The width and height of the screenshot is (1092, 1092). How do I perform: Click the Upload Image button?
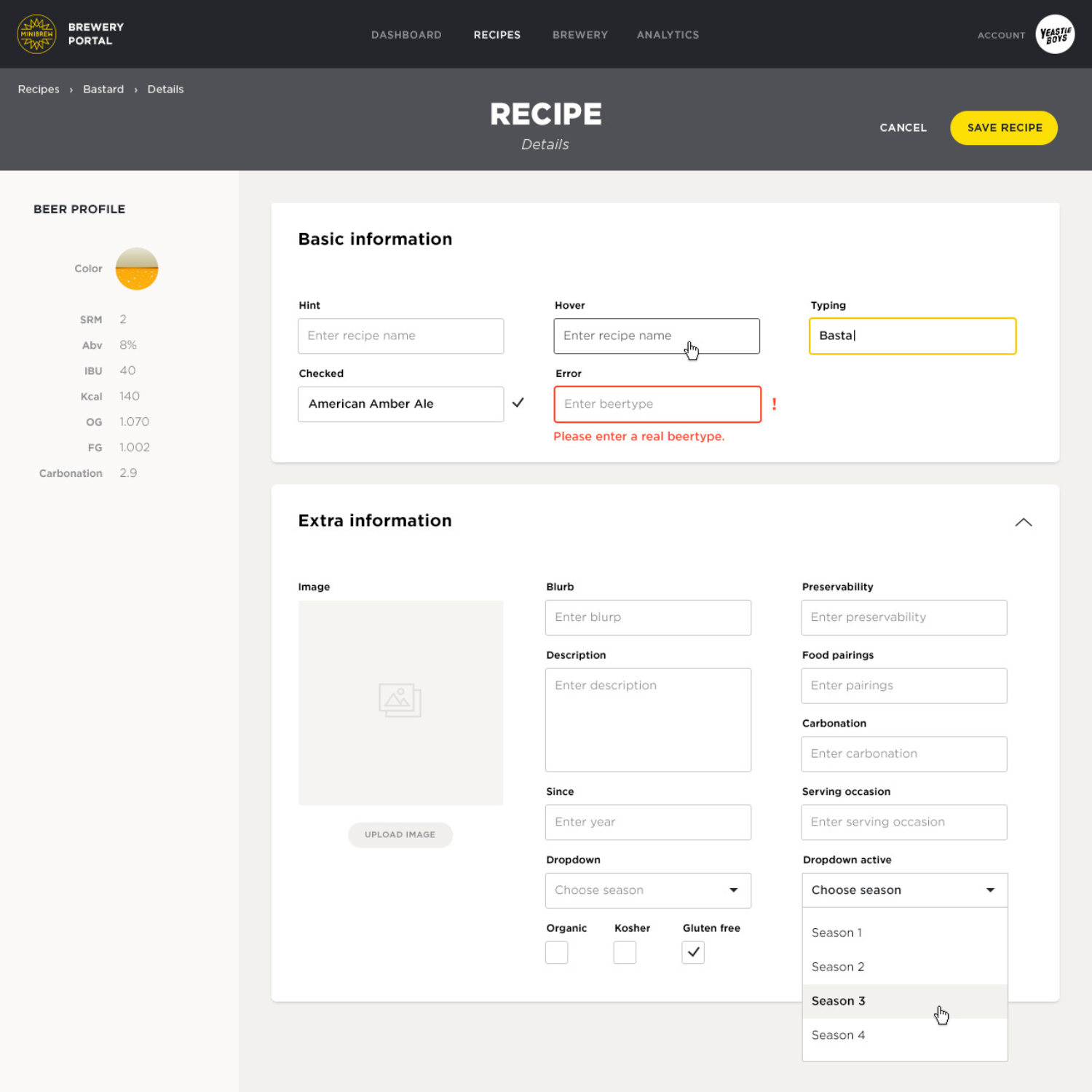point(400,834)
